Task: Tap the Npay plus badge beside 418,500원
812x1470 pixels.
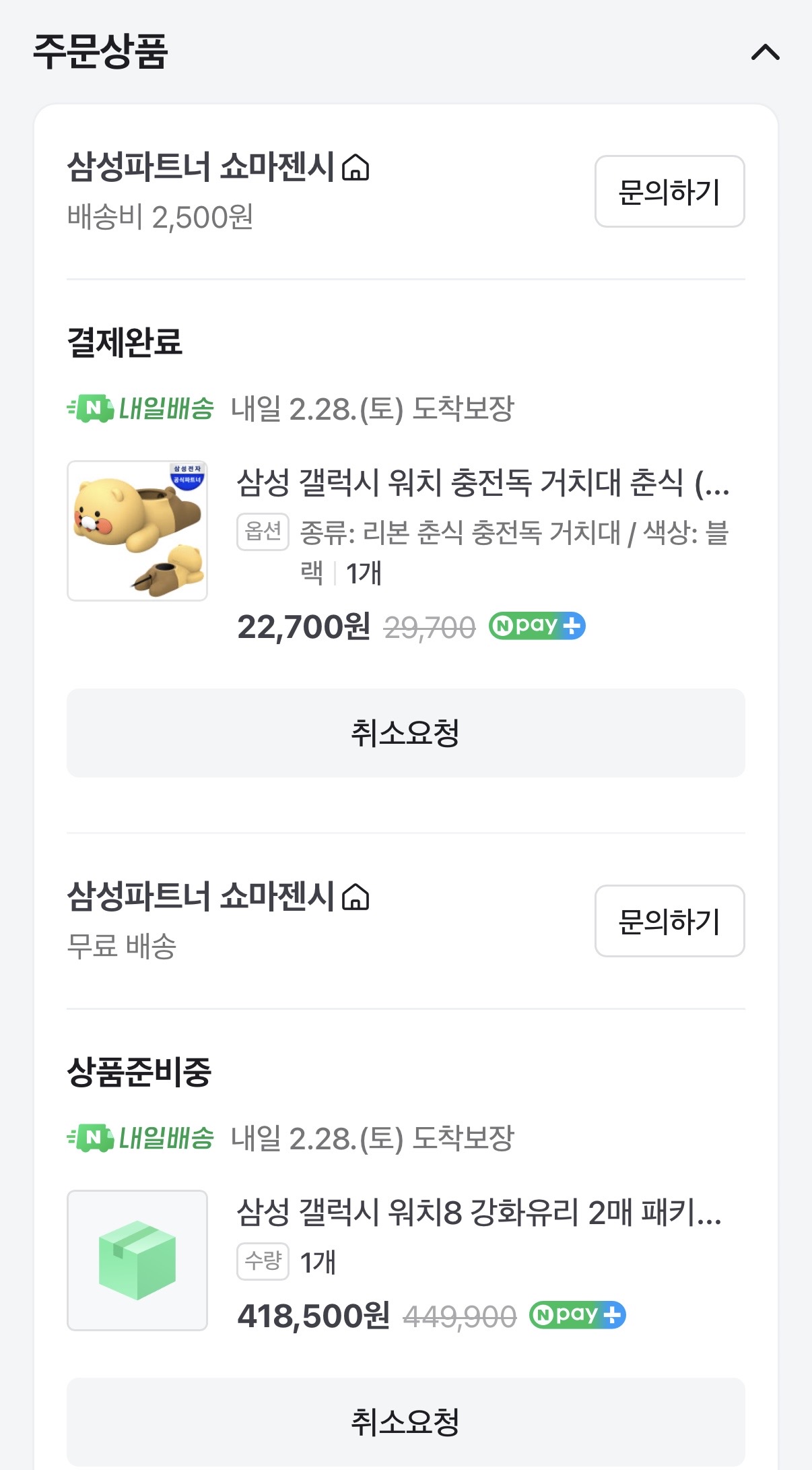Action: 577,1315
